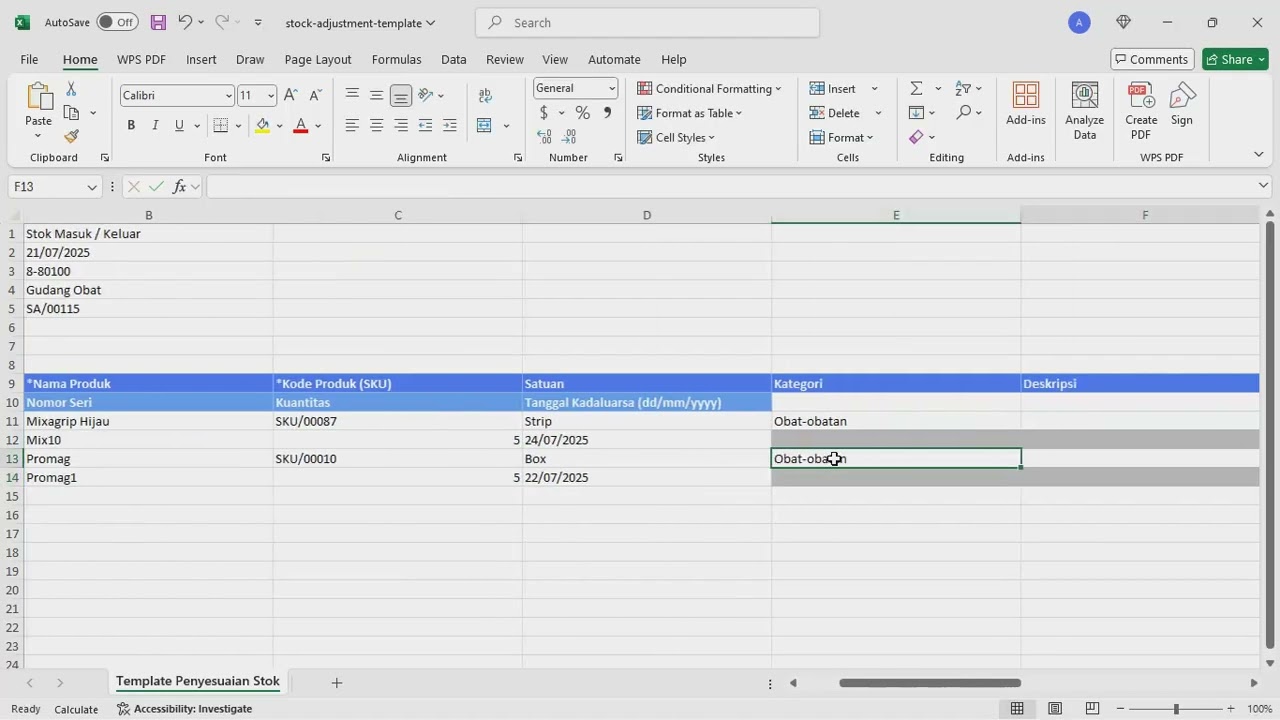Screen dimensions: 1280x720
Task: Open the Add-ins button
Action: [1026, 104]
